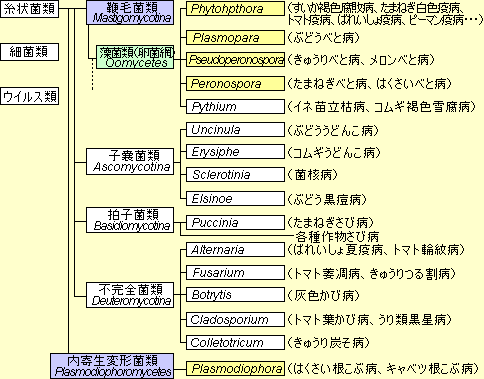The width and height of the screenshot is (484, 379).
Task: Open the Puccinia genus box
Action: tap(235, 222)
